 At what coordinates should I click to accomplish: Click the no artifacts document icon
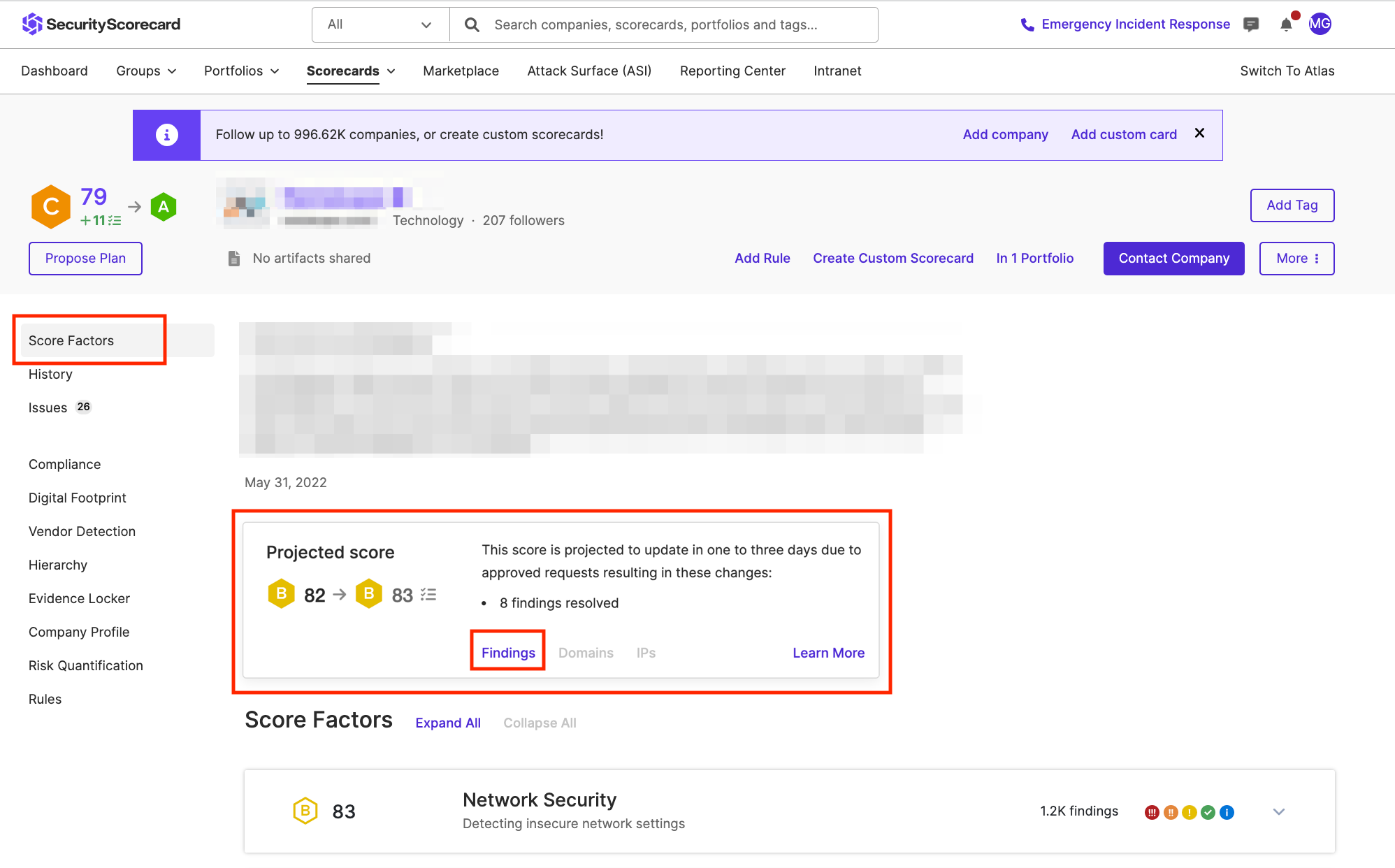tap(234, 259)
